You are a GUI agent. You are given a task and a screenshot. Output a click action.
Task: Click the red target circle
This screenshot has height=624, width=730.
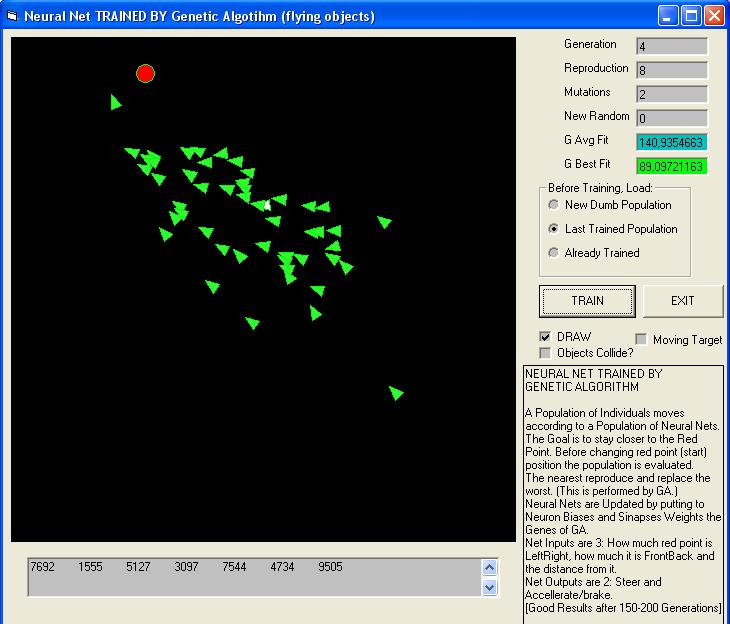[145, 73]
